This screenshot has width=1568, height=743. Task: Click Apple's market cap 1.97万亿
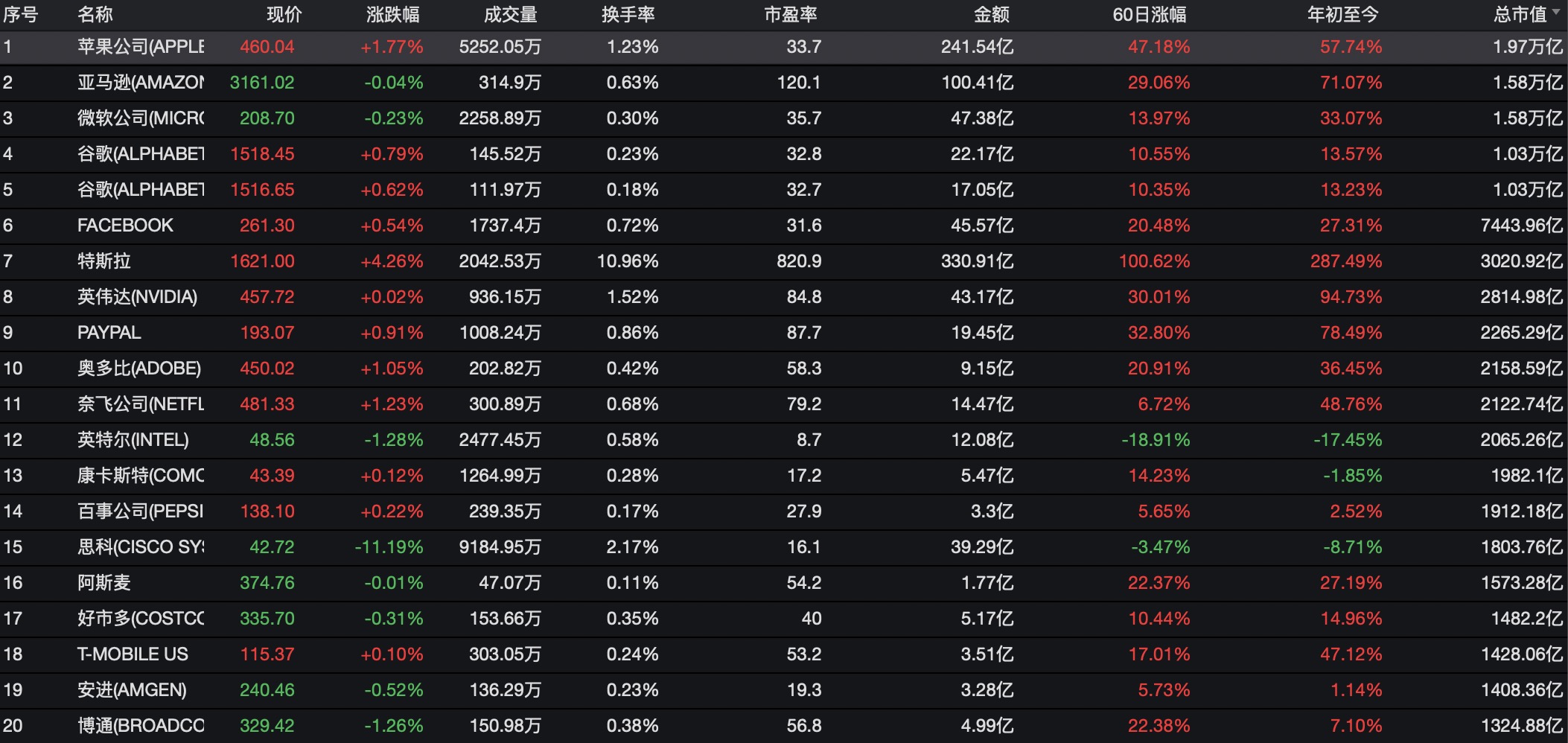[x=1528, y=47]
